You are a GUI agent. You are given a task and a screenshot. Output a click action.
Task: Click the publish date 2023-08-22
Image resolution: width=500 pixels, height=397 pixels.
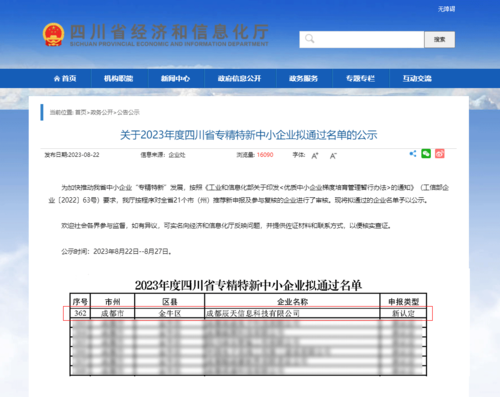click(x=84, y=155)
